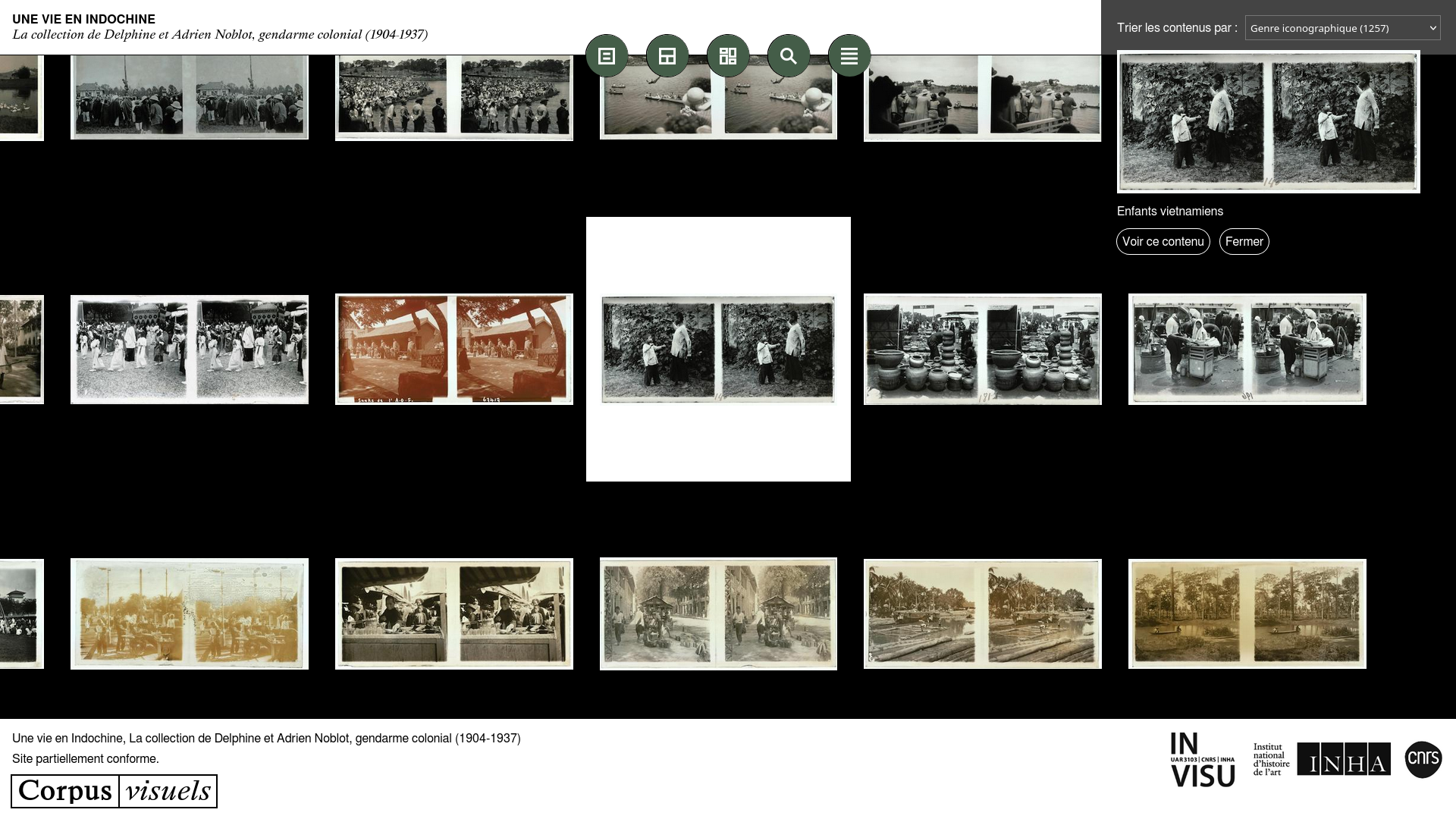Select the highlighted children stereo photo thumbnail
The image size is (1456, 819).
(x=717, y=349)
